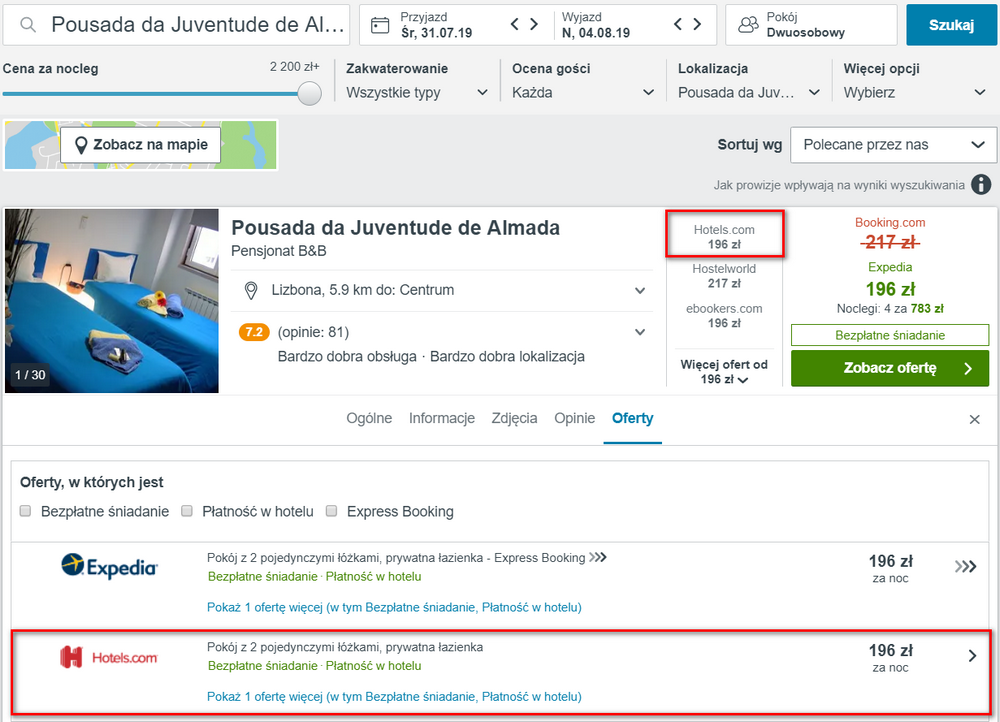Click the Zobacz ofertę green button

[x=890, y=368]
